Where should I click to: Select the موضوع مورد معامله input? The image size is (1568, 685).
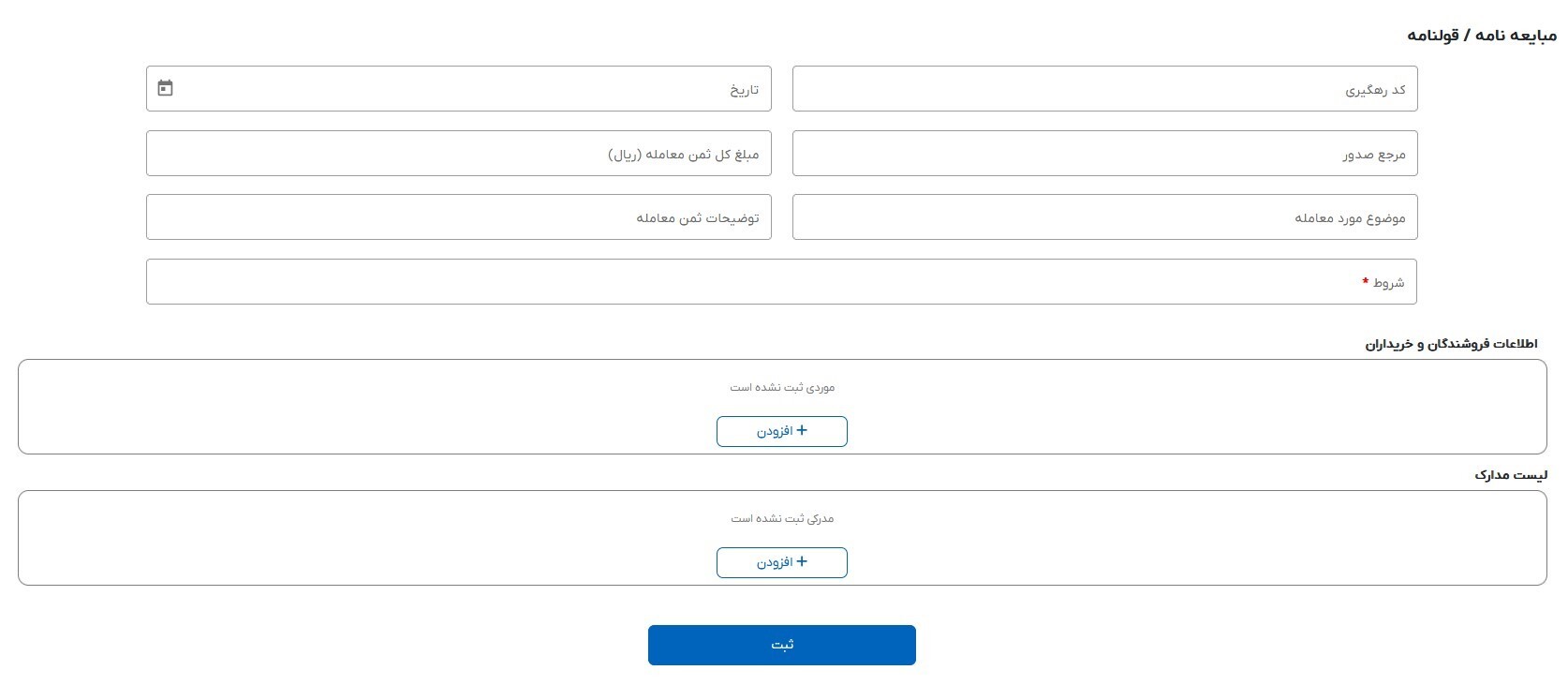click(x=1105, y=217)
